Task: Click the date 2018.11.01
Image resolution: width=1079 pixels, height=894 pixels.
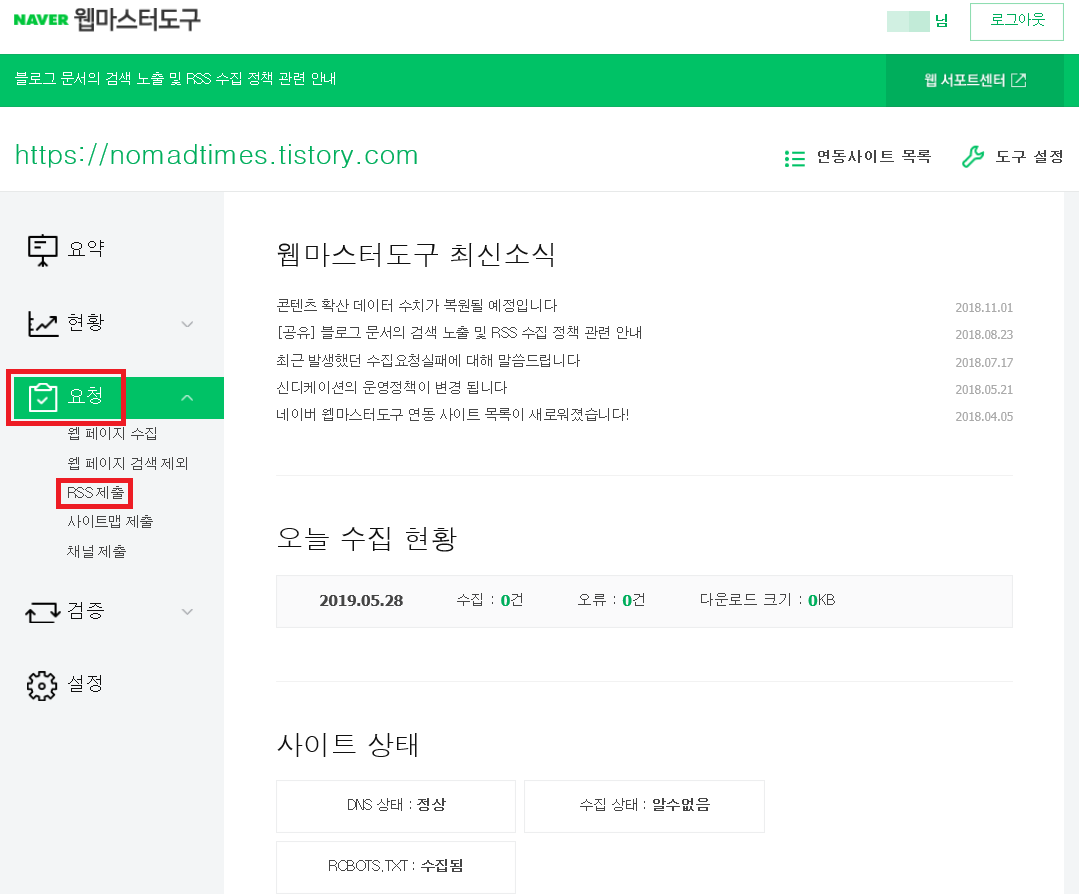Action: tap(983, 308)
